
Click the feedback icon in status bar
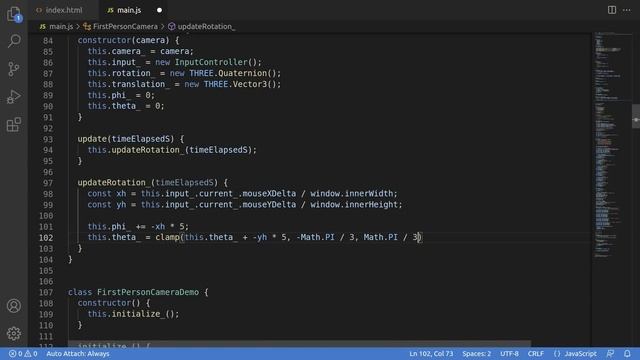coord(610,353)
